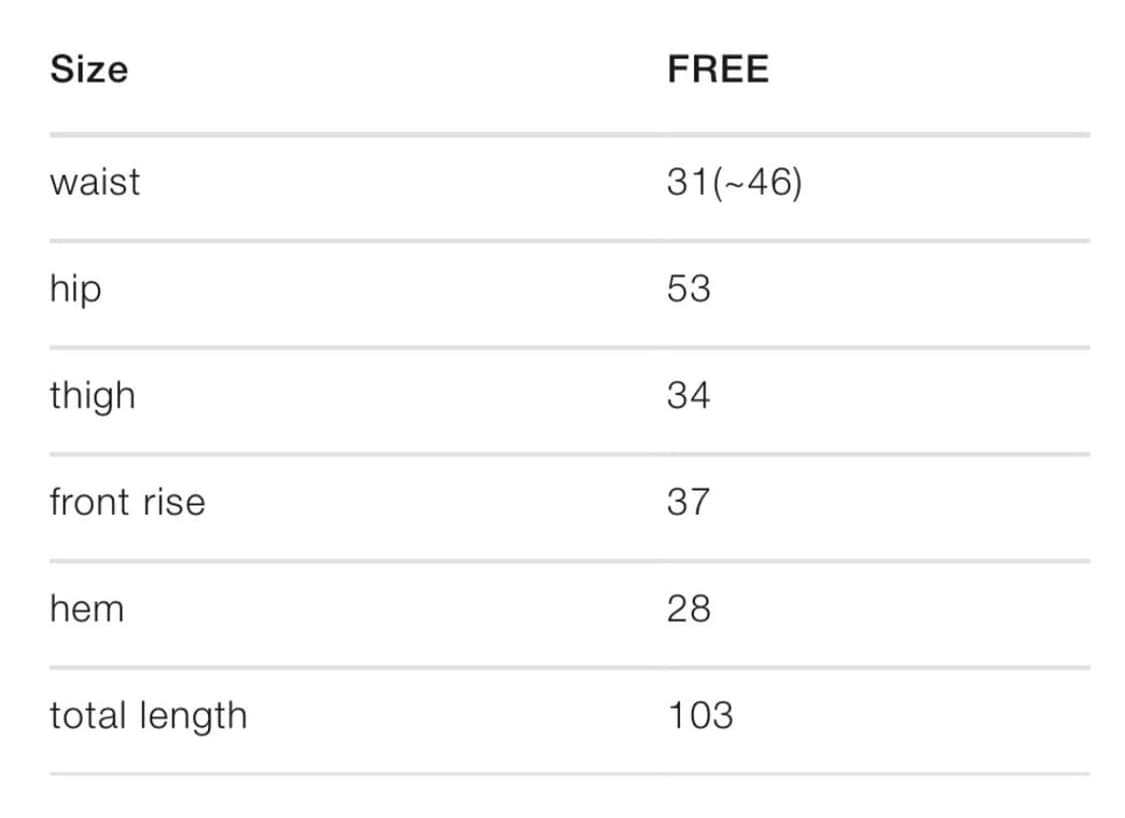Select the total length value 103
1125x818 pixels.
click(x=700, y=716)
